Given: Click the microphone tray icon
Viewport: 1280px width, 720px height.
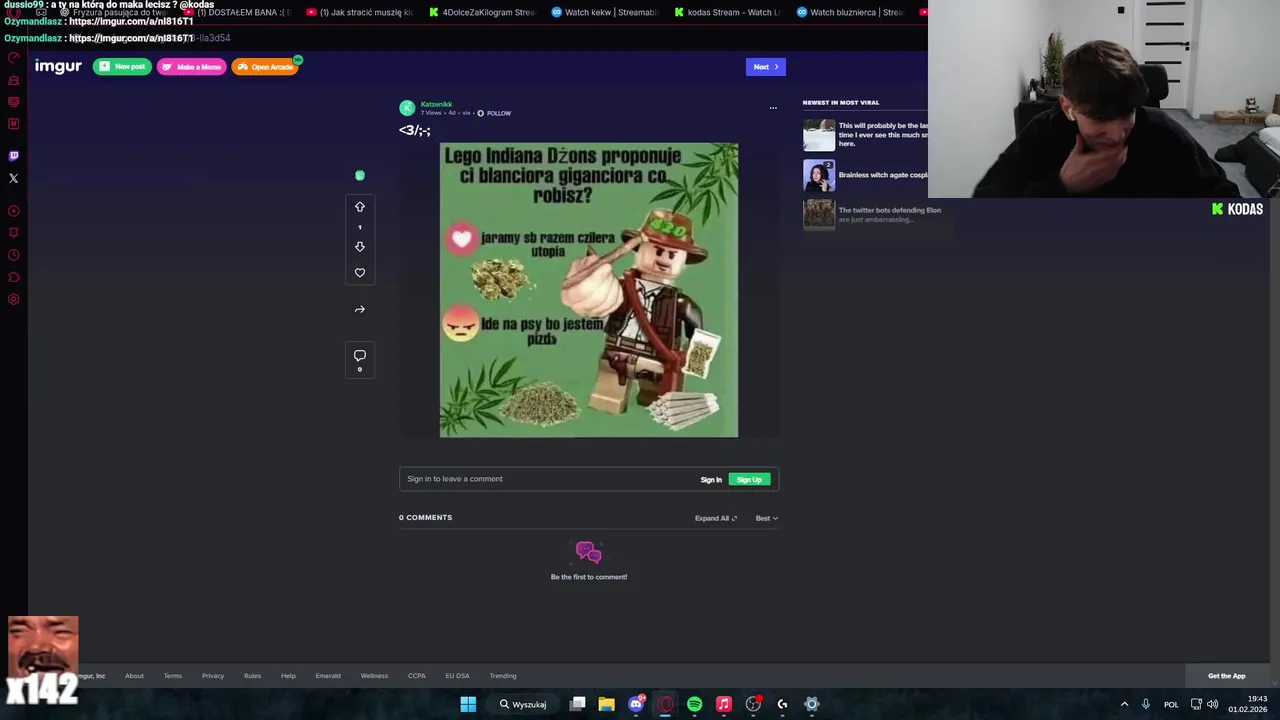Looking at the screenshot, I should (x=1146, y=704).
